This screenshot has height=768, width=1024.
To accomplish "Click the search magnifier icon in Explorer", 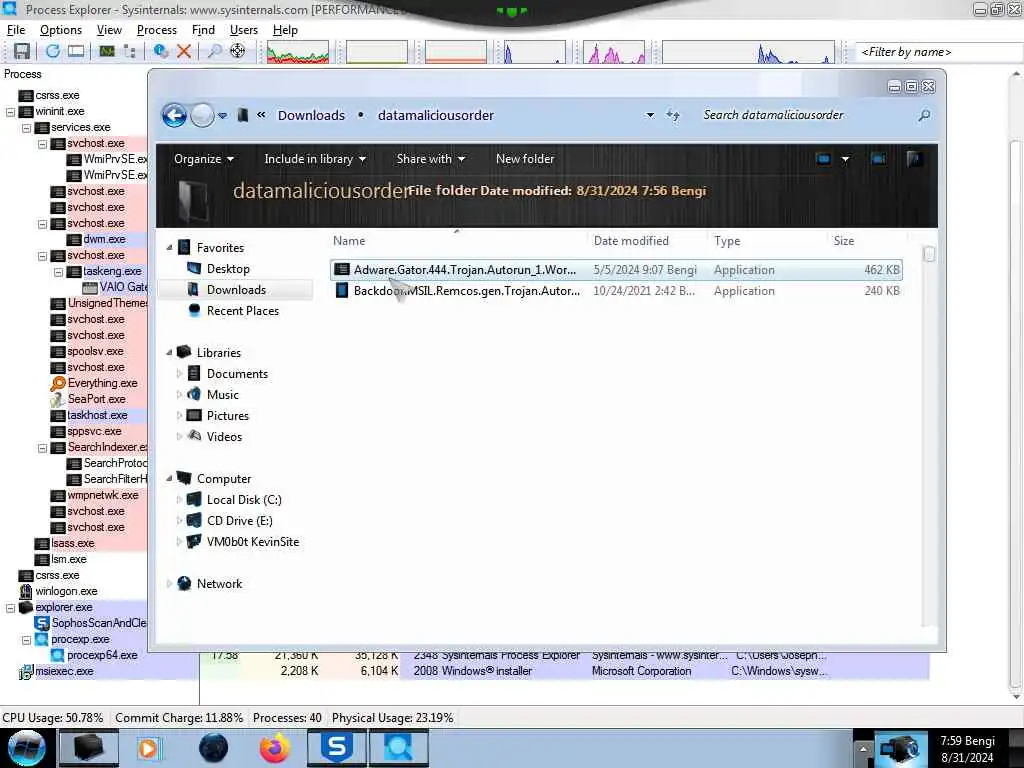I will (x=924, y=116).
